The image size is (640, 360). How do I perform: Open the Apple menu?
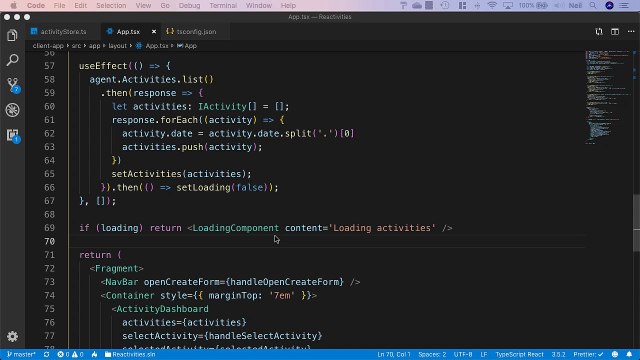point(13,5)
